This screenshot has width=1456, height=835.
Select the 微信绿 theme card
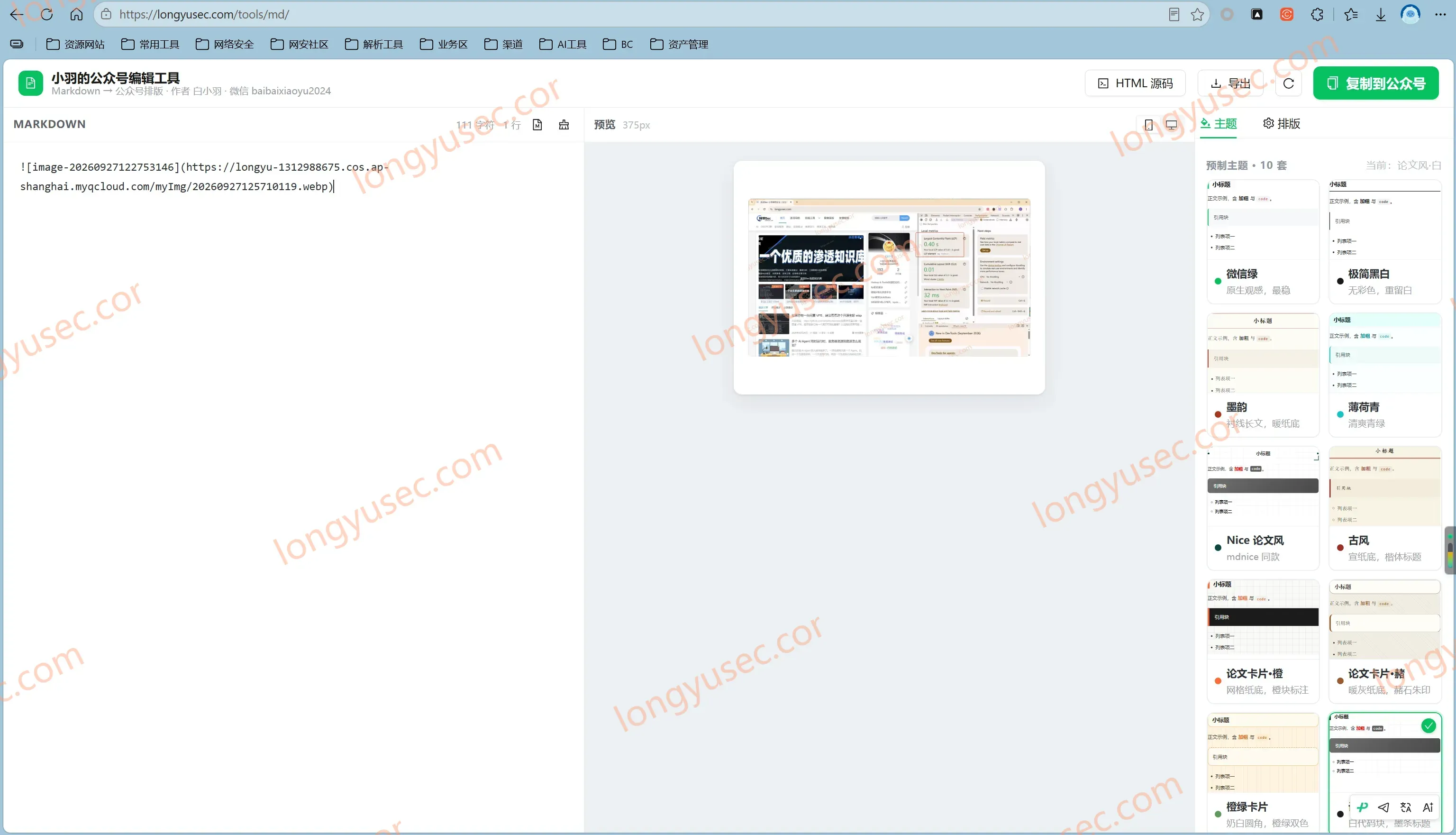1263,241
